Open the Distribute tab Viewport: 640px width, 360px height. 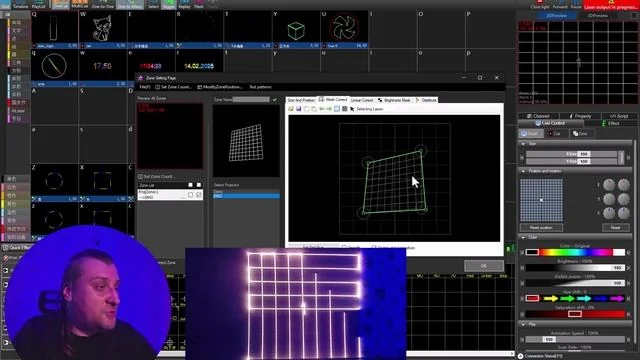(427, 100)
